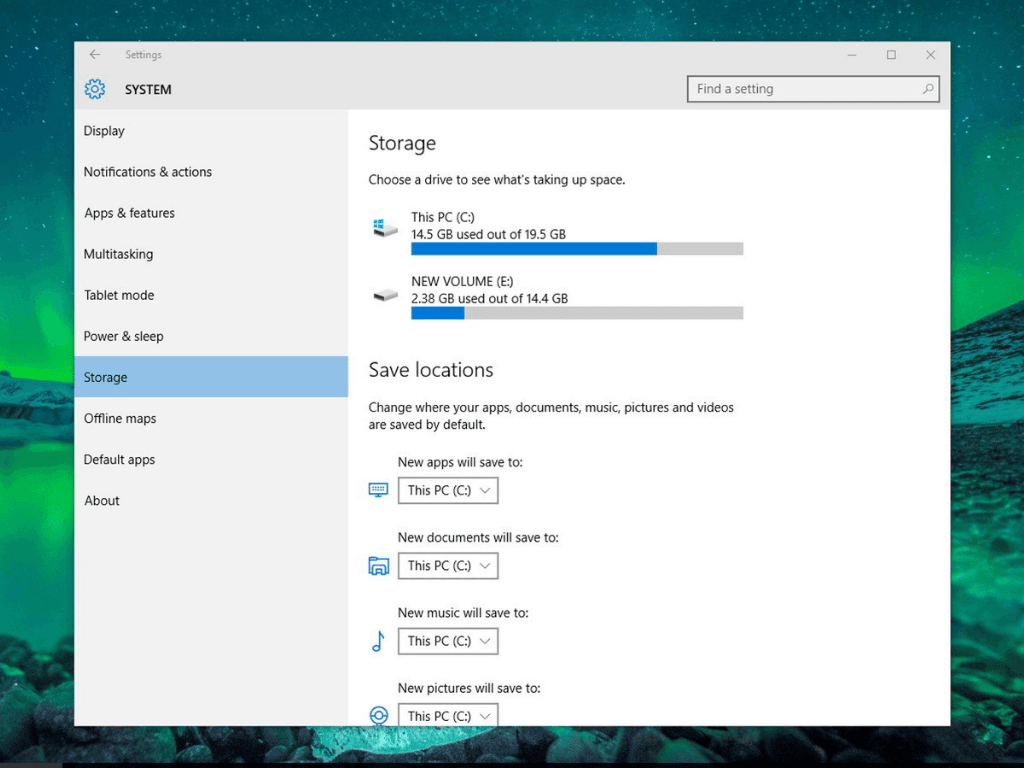Open Notifications & actions settings
The image size is (1024, 768).
coord(148,172)
